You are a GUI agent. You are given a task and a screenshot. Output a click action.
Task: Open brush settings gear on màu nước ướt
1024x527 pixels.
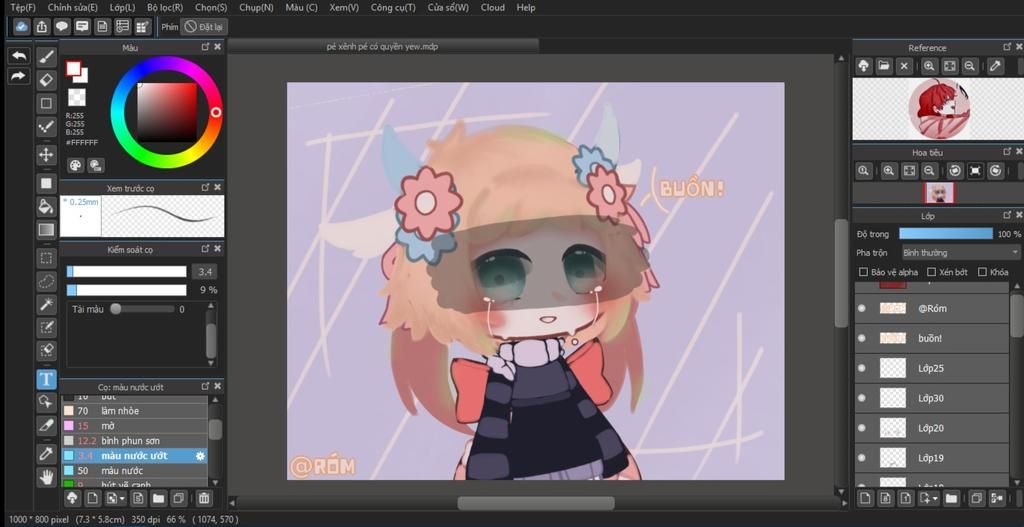(200, 456)
